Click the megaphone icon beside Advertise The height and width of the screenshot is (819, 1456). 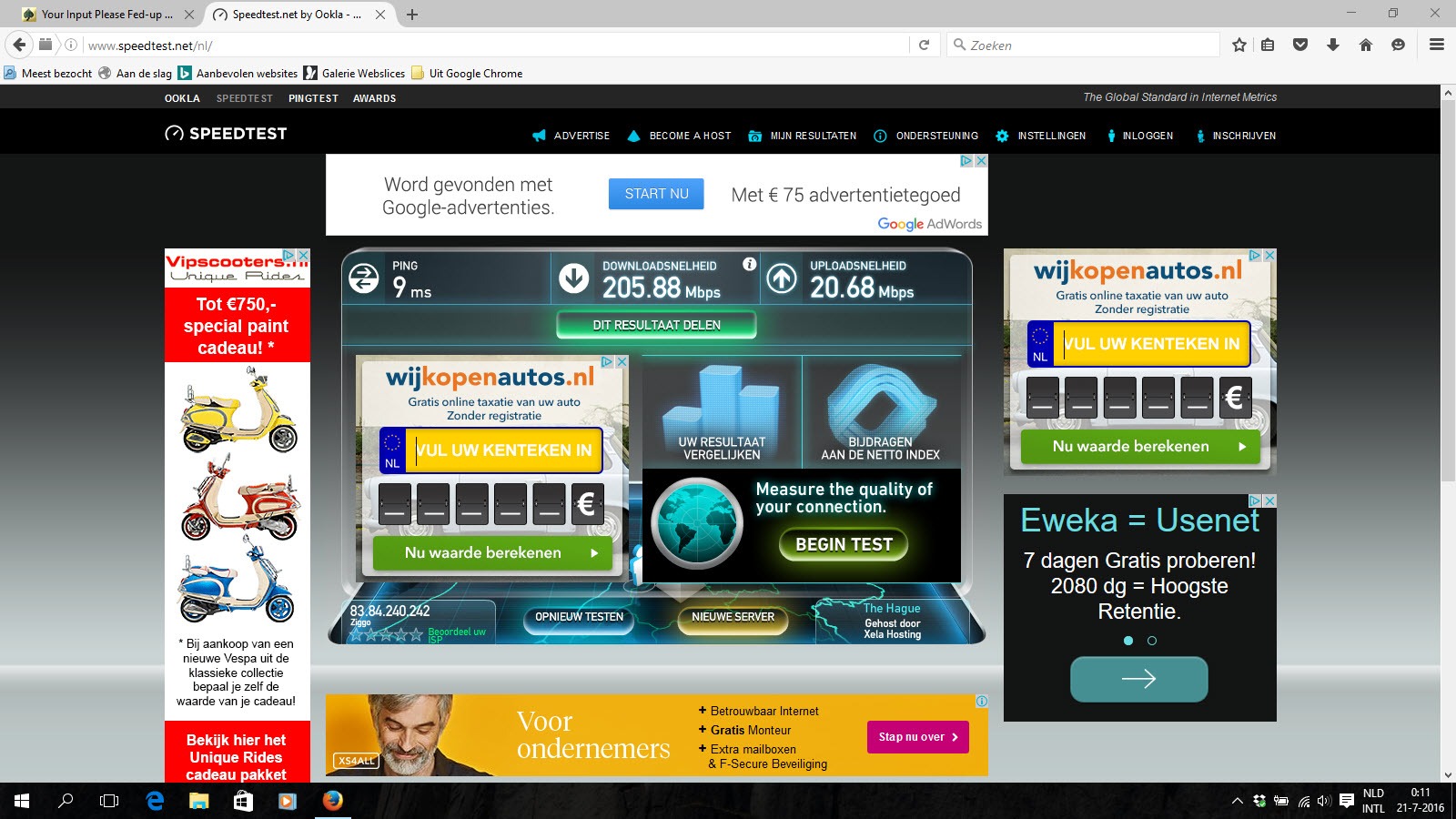[x=539, y=136]
